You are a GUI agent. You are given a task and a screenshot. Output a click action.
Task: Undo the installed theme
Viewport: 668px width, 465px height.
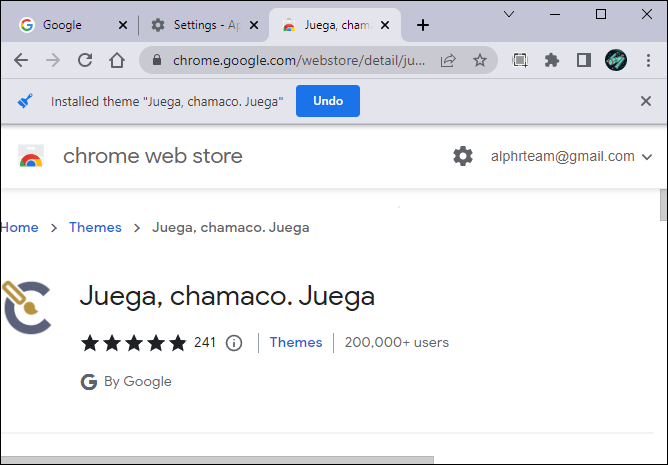328,101
